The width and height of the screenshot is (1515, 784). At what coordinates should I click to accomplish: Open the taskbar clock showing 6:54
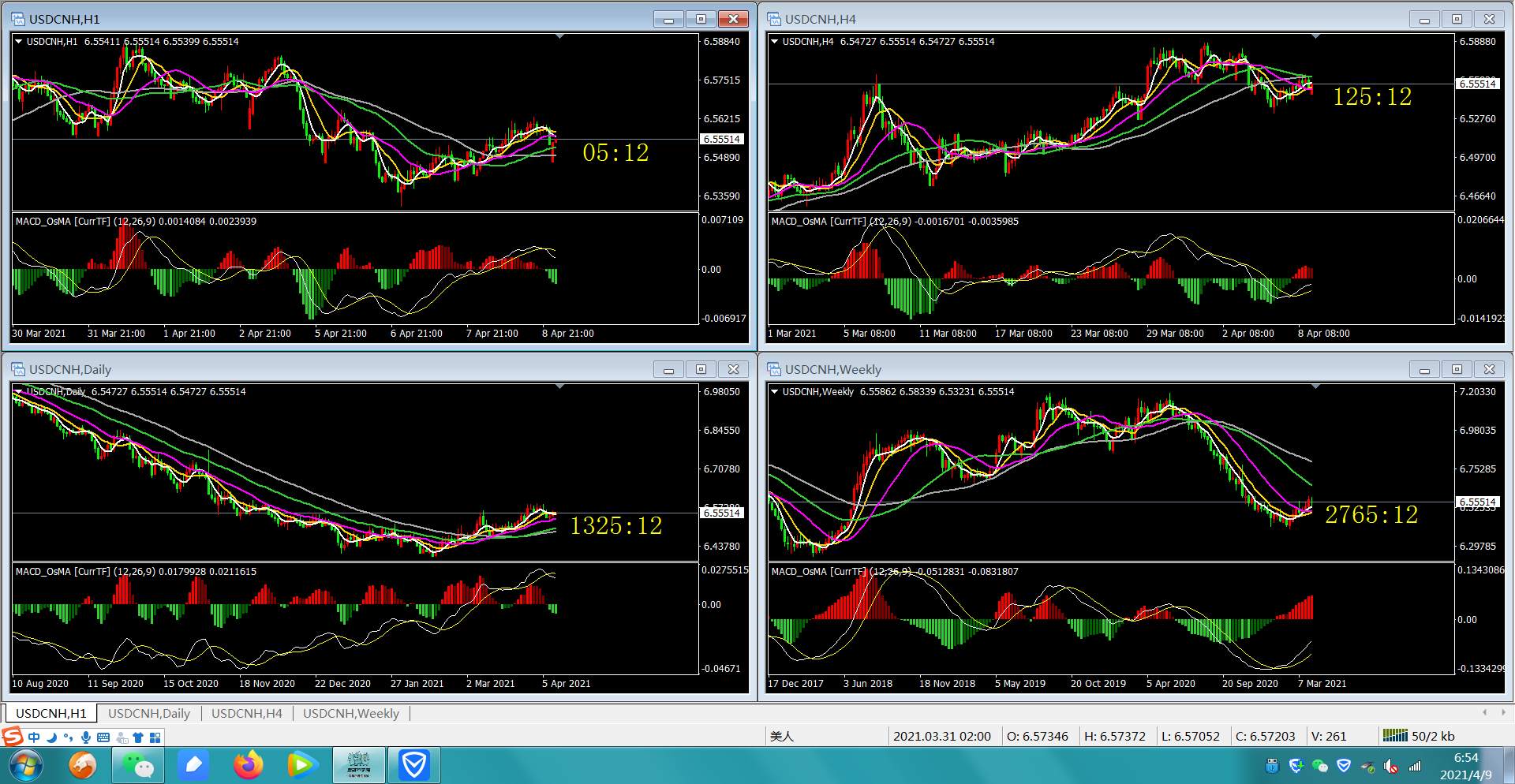point(1465,766)
